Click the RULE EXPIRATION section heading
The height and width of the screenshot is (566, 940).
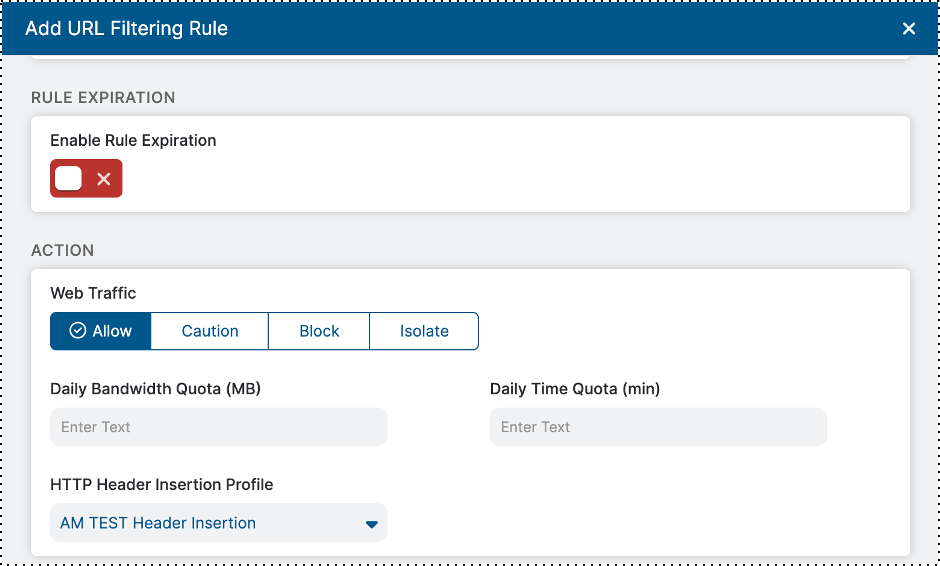click(103, 98)
